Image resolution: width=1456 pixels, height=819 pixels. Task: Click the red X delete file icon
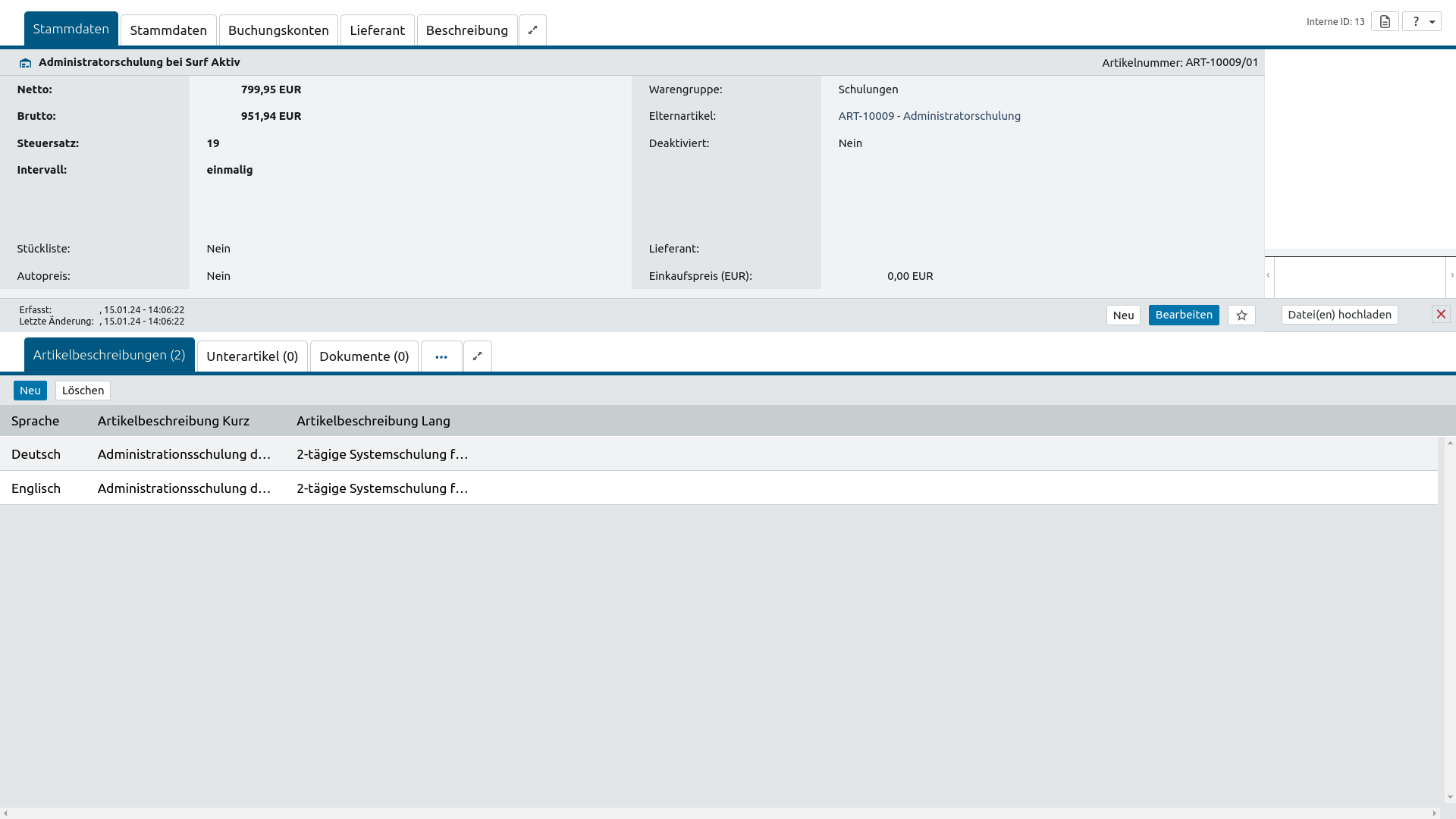1441,315
